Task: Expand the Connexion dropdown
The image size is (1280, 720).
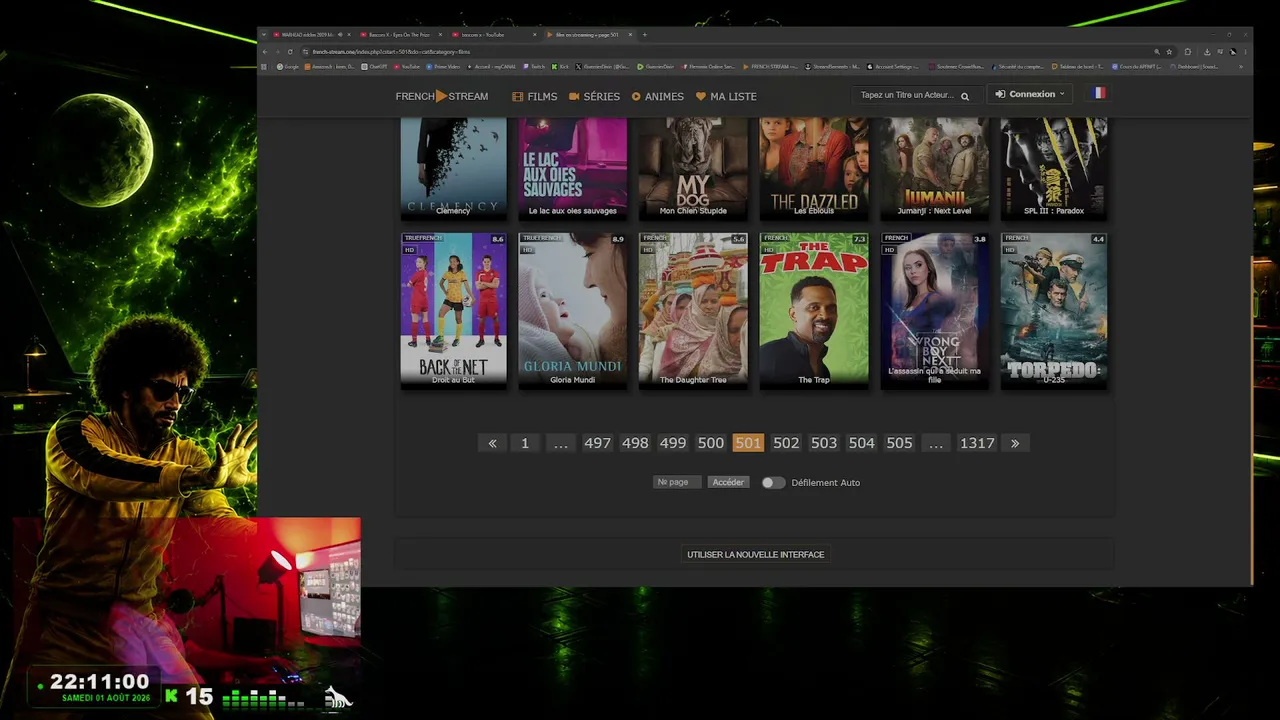Action: (1030, 94)
